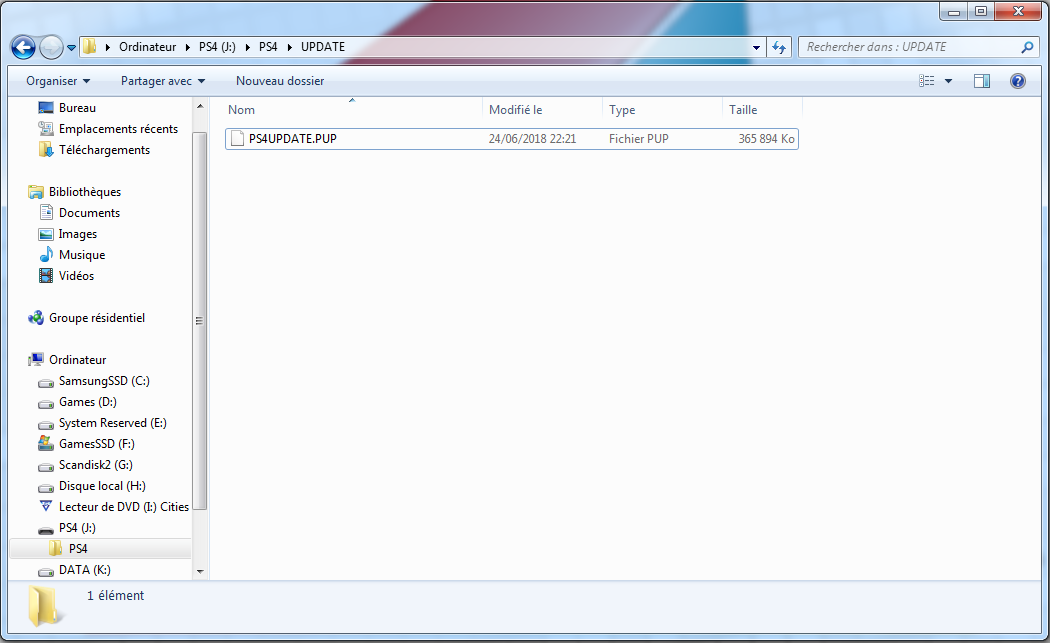Screen dimensions: 1050x643
Task: Click the Nouveau dossier button
Action: [x=280, y=81]
